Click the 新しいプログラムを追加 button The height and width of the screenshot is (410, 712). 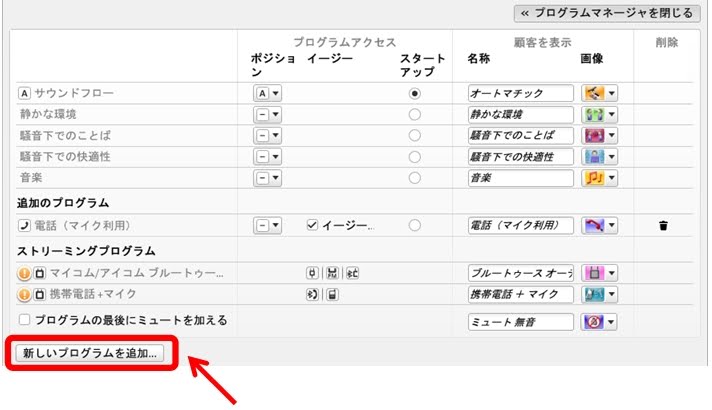click(90, 353)
